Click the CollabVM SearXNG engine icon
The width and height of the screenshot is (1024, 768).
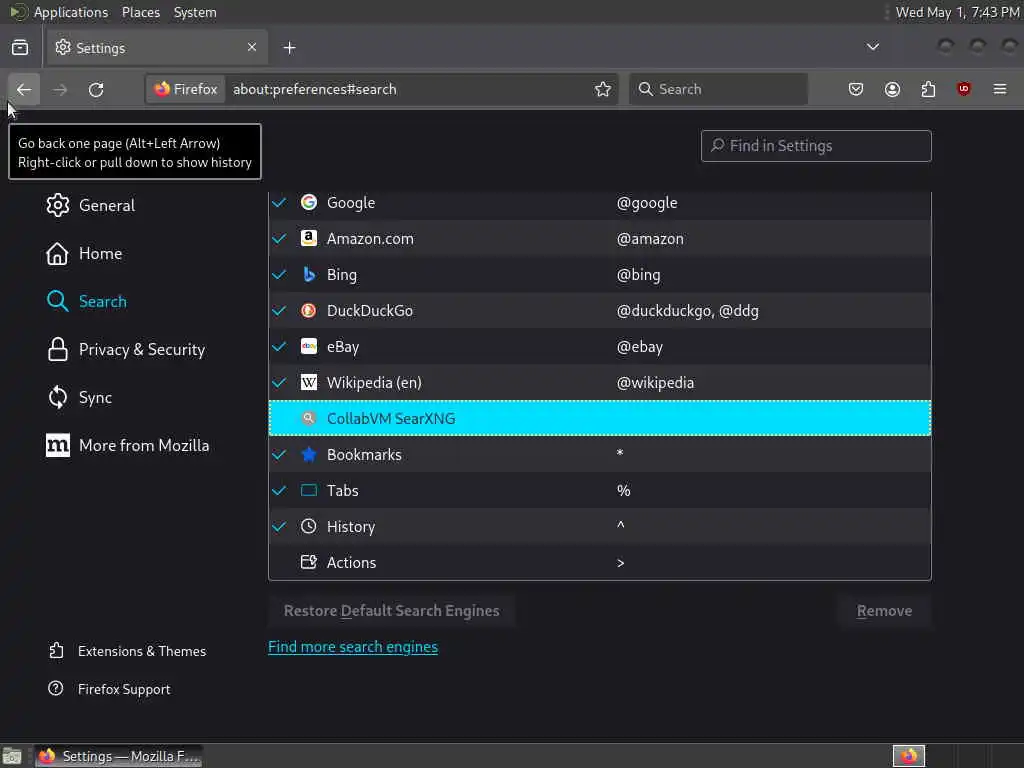(309, 418)
